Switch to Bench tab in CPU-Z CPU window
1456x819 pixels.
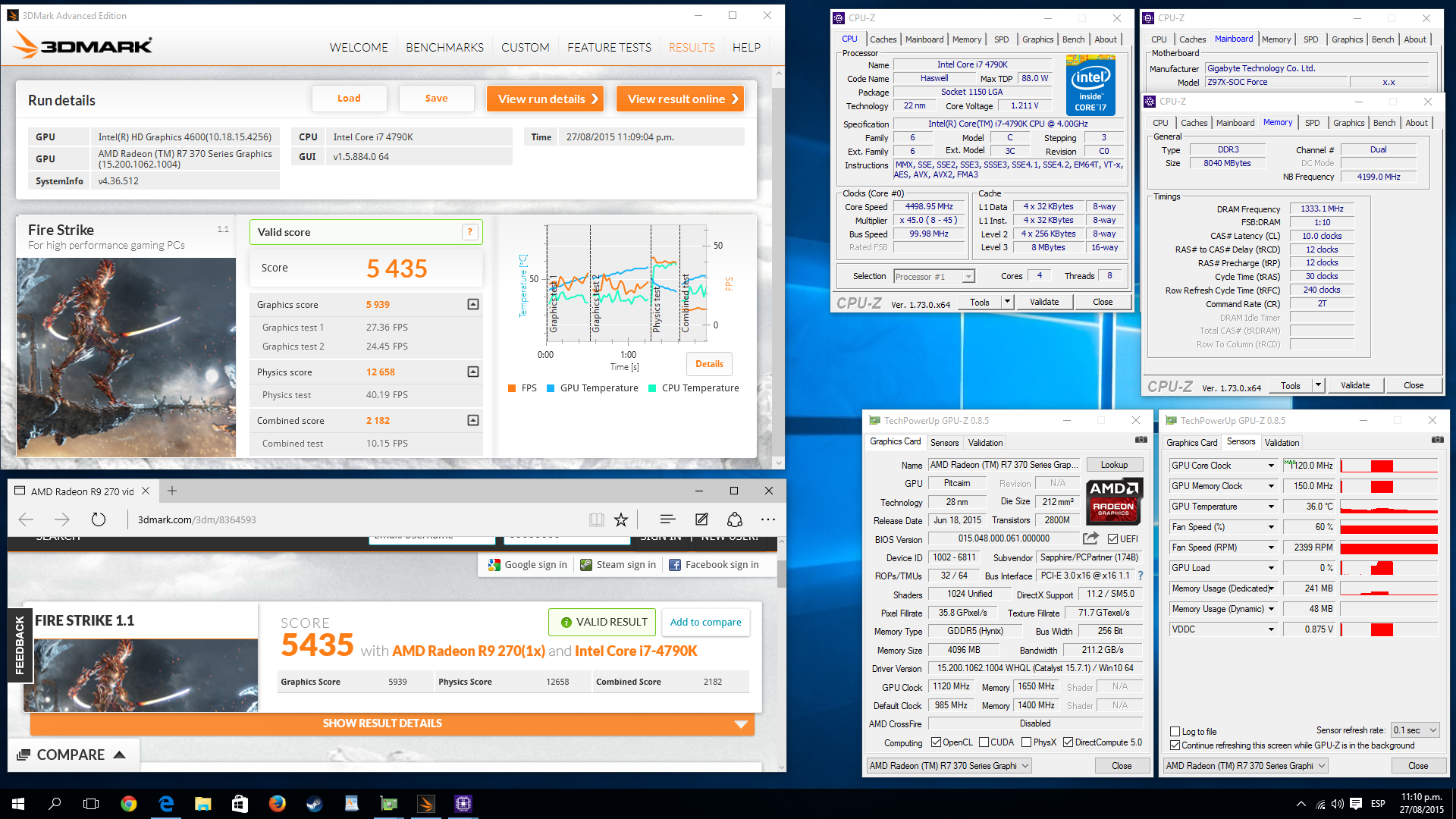click(1073, 39)
